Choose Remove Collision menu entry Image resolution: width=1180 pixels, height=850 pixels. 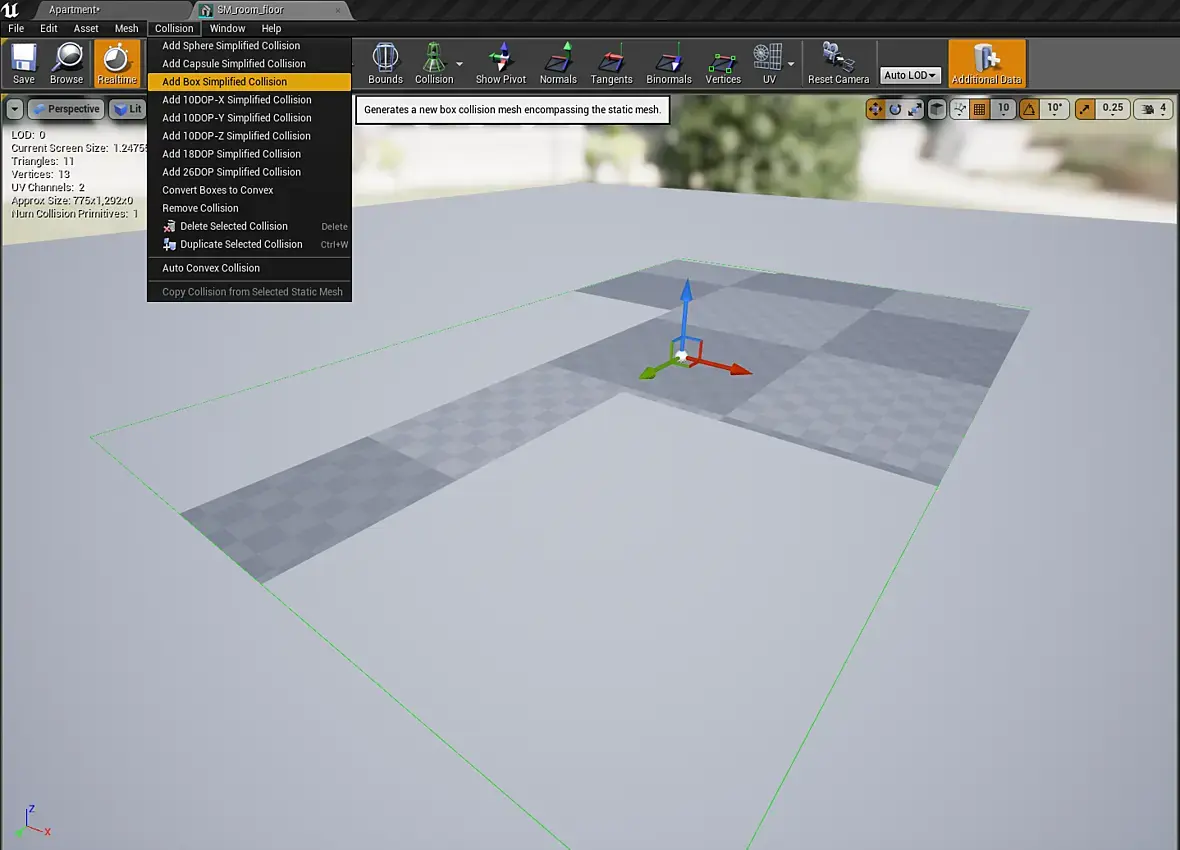pyautogui.click(x=249, y=209)
